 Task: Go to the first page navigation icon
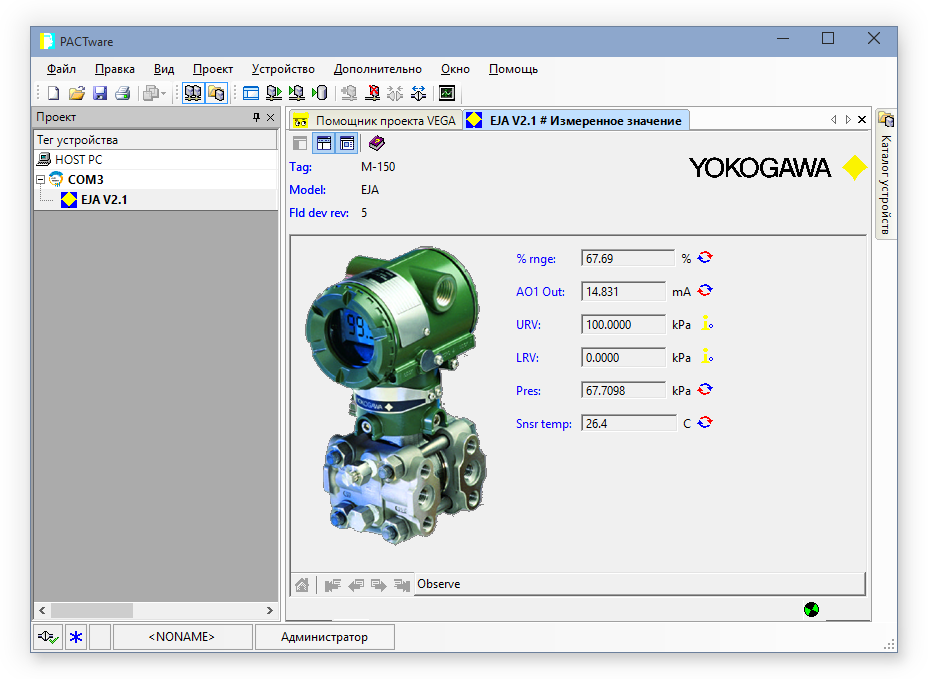click(333, 585)
